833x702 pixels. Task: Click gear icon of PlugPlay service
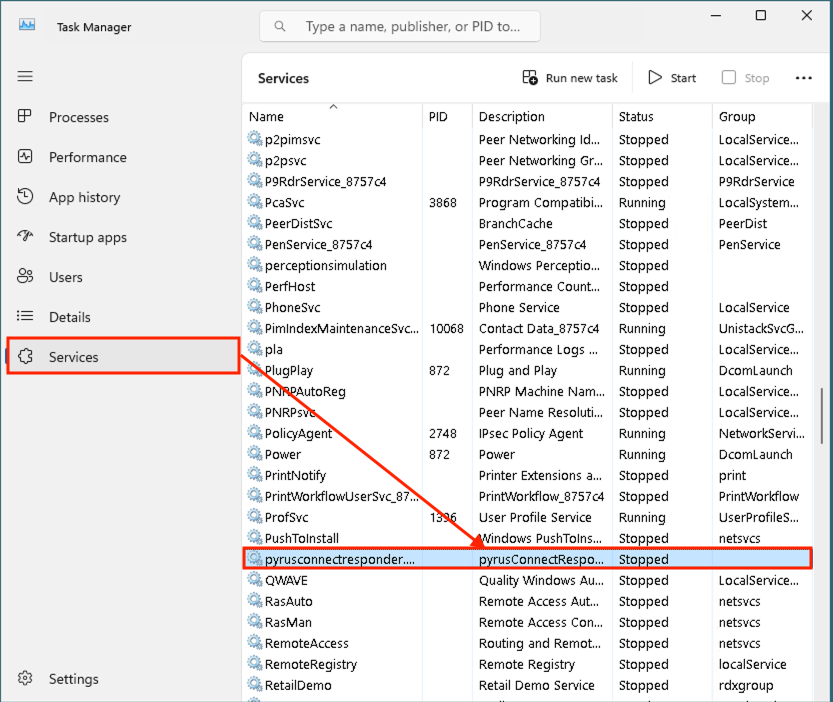tap(255, 370)
